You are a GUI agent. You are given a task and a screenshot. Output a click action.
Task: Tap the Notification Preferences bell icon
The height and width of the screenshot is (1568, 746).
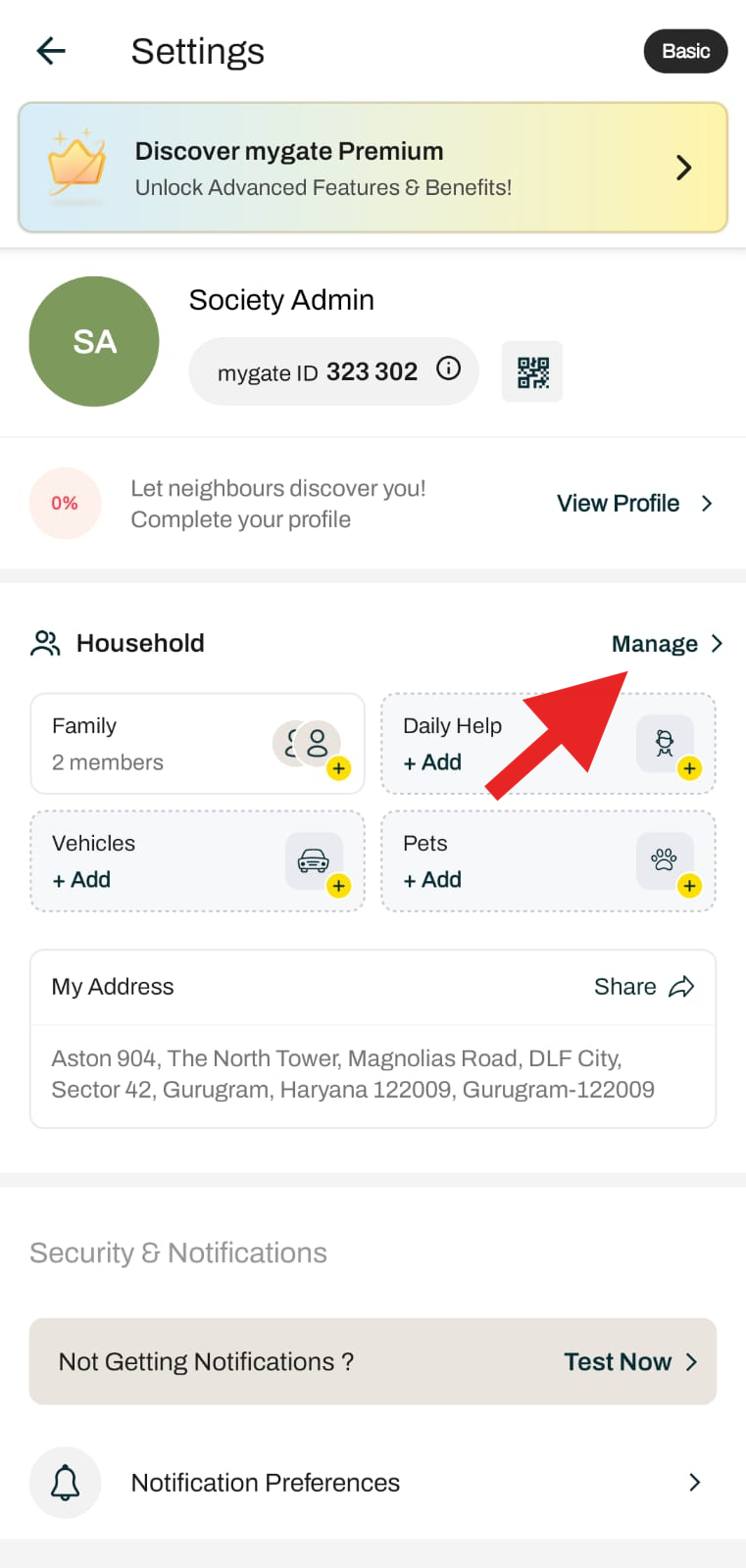click(65, 1483)
